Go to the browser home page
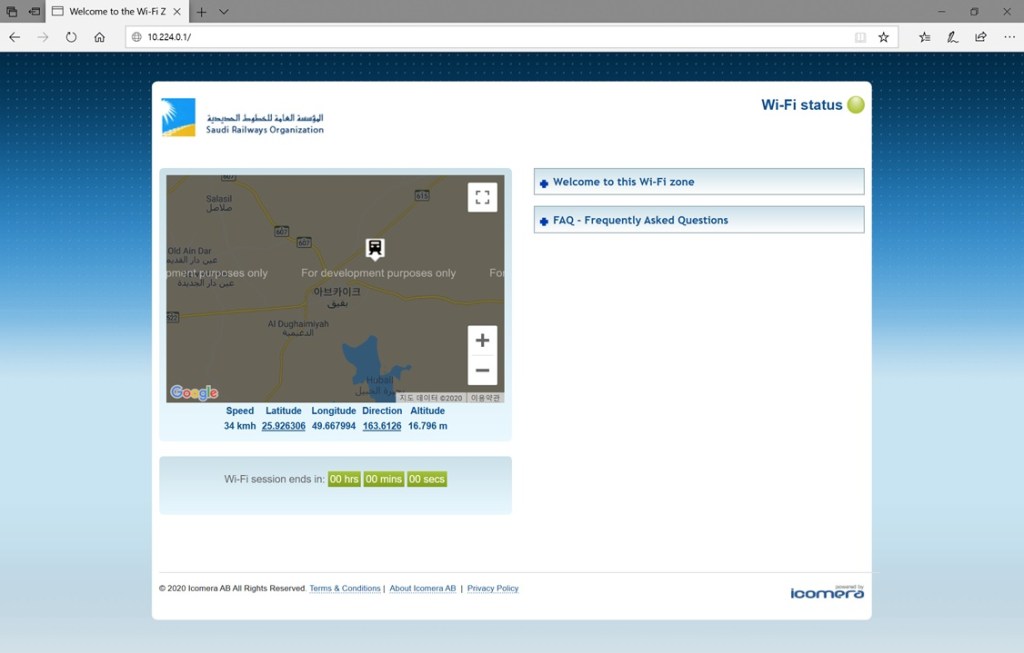This screenshot has height=653, width=1024. (x=99, y=37)
